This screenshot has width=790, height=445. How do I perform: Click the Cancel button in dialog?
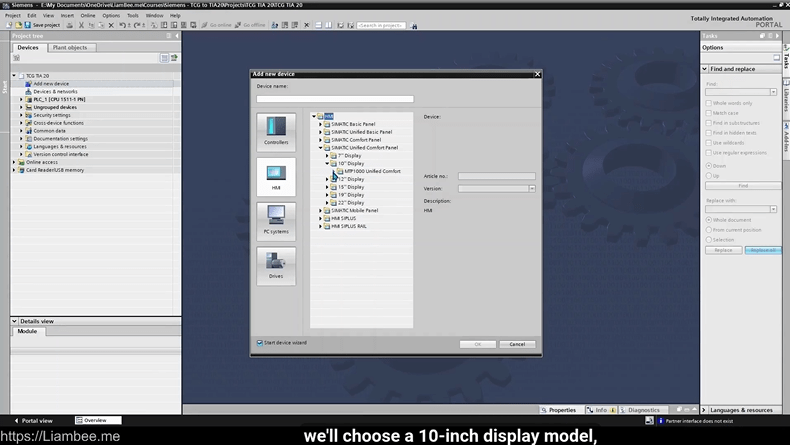[x=517, y=344]
